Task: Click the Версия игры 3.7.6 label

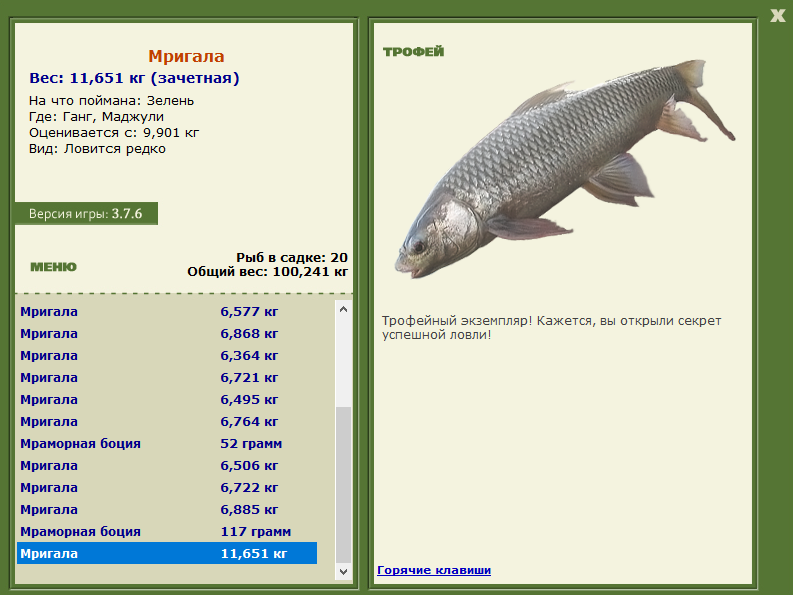Action: [x=86, y=214]
